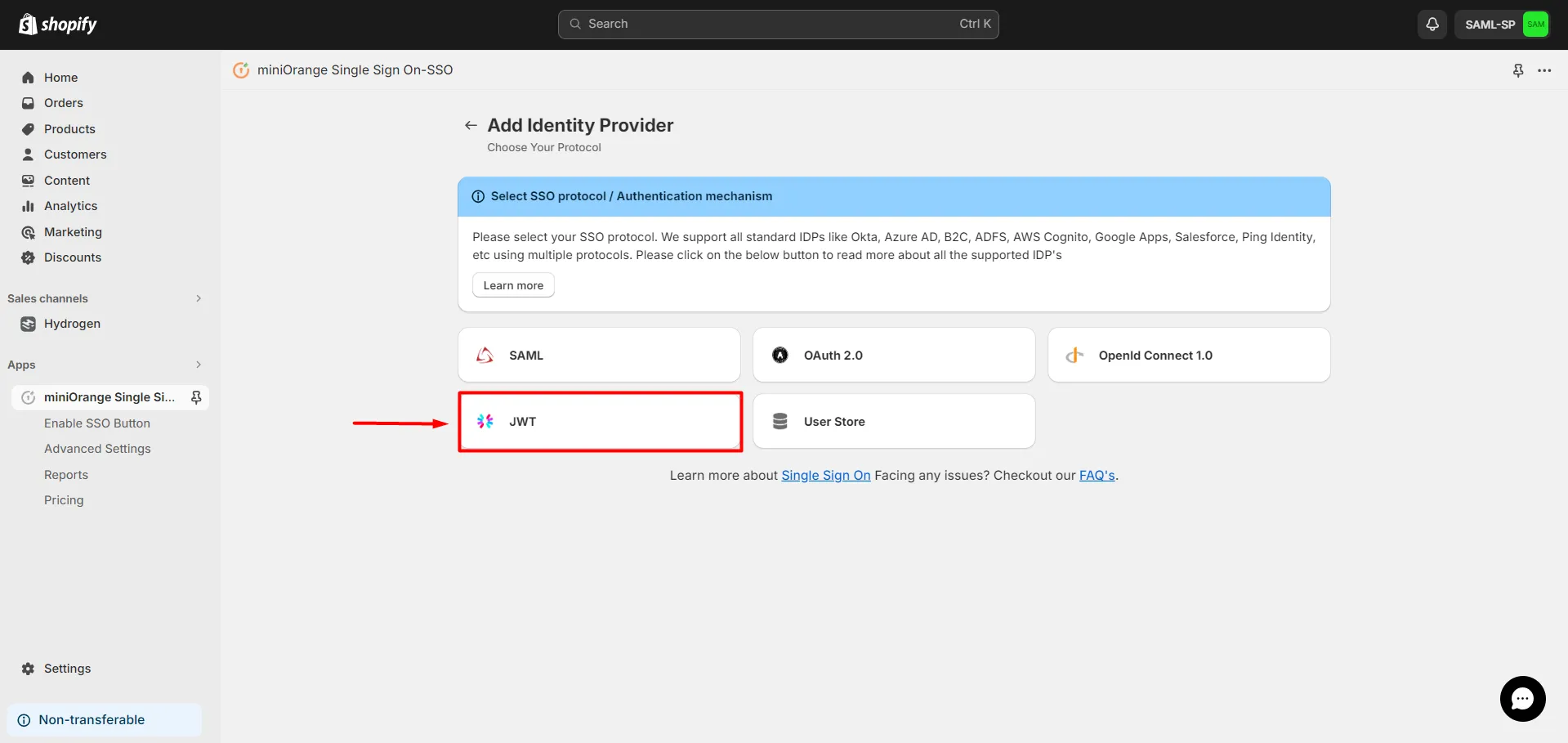This screenshot has height=743, width=1568.
Task: Click the Learn more button
Action: [513, 284]
